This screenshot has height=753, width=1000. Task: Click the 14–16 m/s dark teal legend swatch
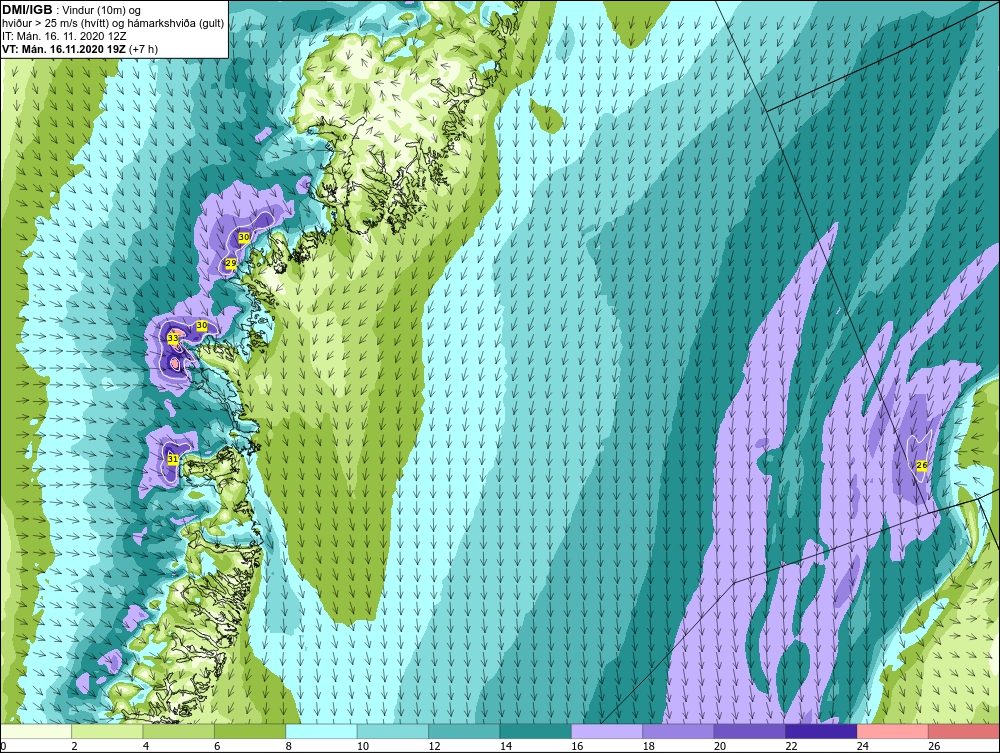536,731
